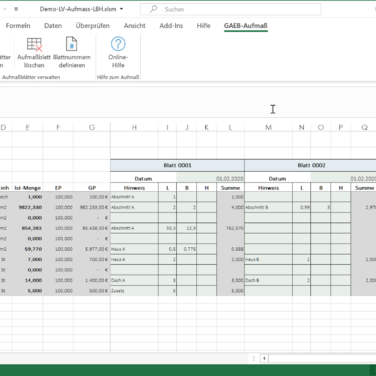The height and width of the screenshot is (376, 376).
Task: Select GP value 982.233,00 €
Action: coord(92,207)
